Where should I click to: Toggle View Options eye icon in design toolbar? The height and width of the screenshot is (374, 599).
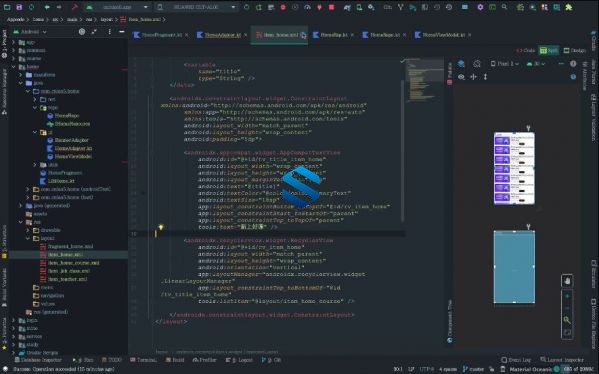click(461, 77)
